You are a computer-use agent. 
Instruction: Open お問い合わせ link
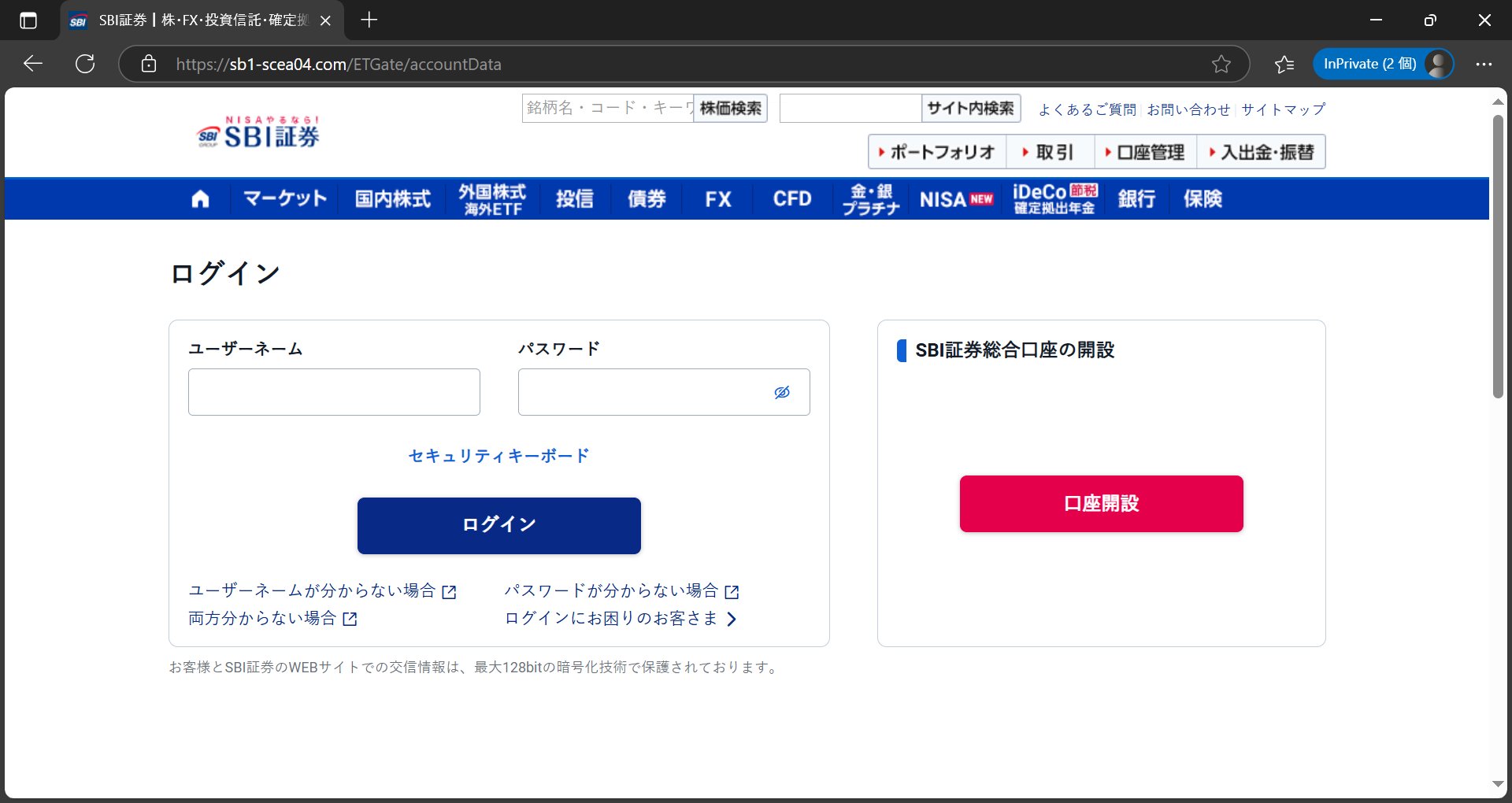click(1188, 109)
